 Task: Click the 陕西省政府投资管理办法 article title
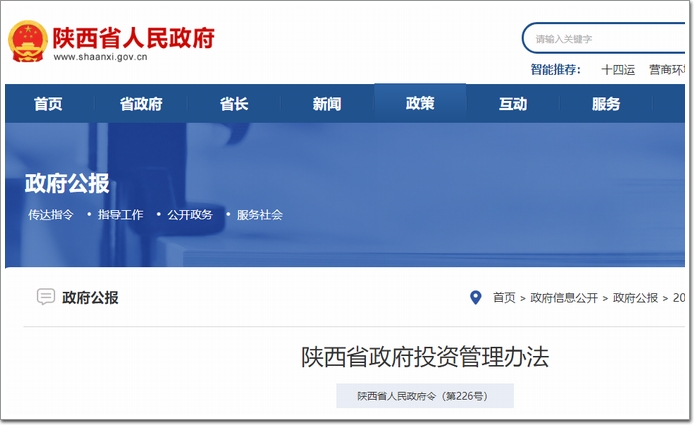click(425, 357)
